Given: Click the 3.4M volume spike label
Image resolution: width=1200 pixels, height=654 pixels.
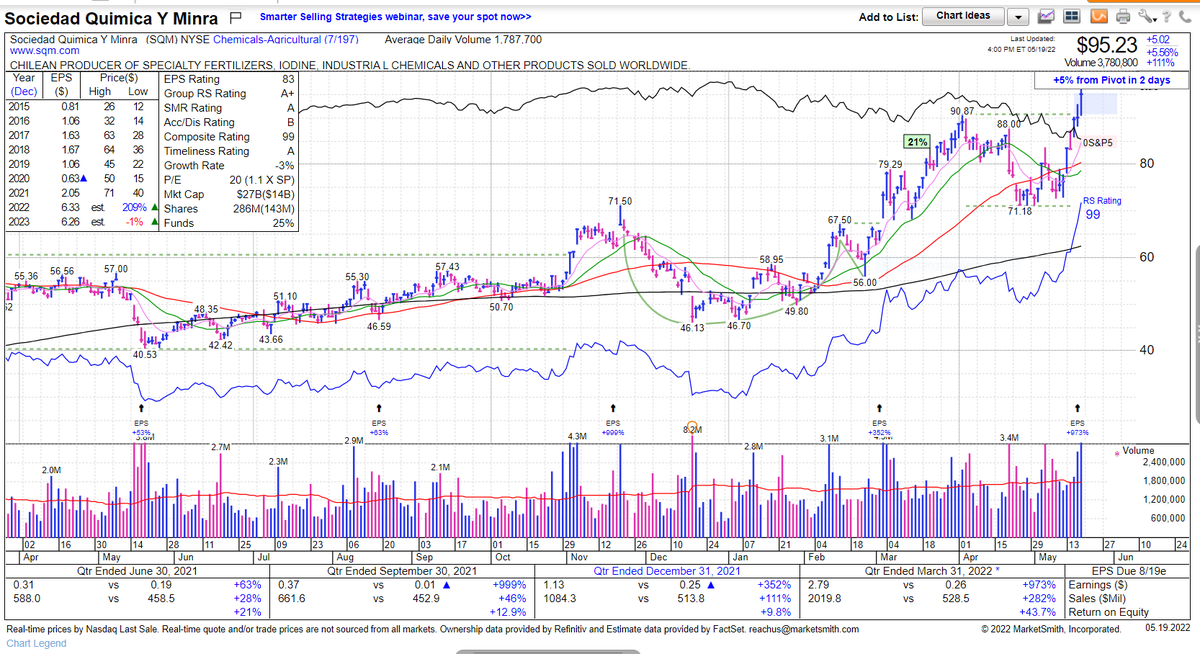Looking at the screenshot, I should tap(1010, 437).
